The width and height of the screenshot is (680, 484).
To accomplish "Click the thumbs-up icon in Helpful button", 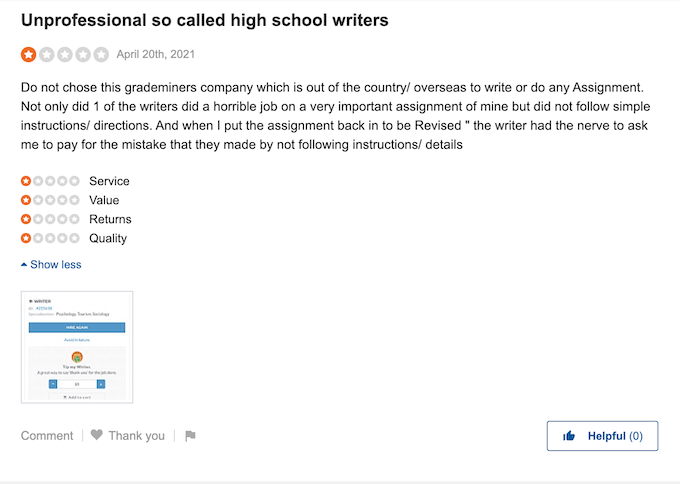I will click(x=569, y=435).
